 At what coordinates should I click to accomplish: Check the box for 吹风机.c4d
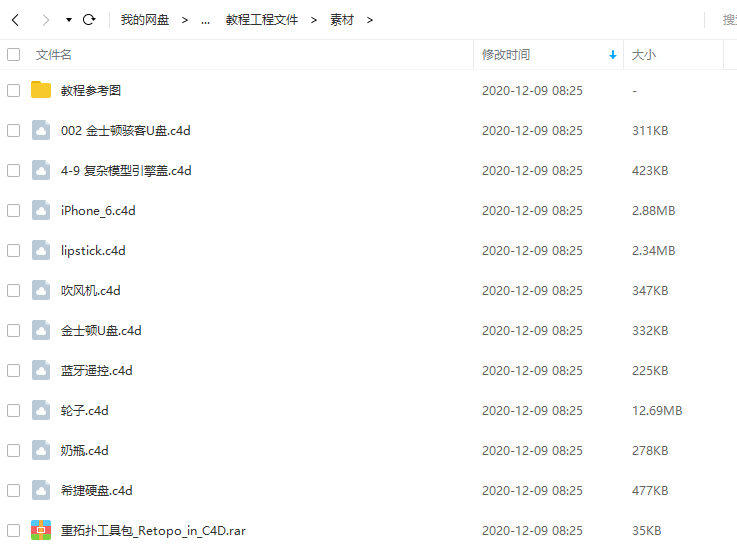pyautogui.click(x=13, y=290)
